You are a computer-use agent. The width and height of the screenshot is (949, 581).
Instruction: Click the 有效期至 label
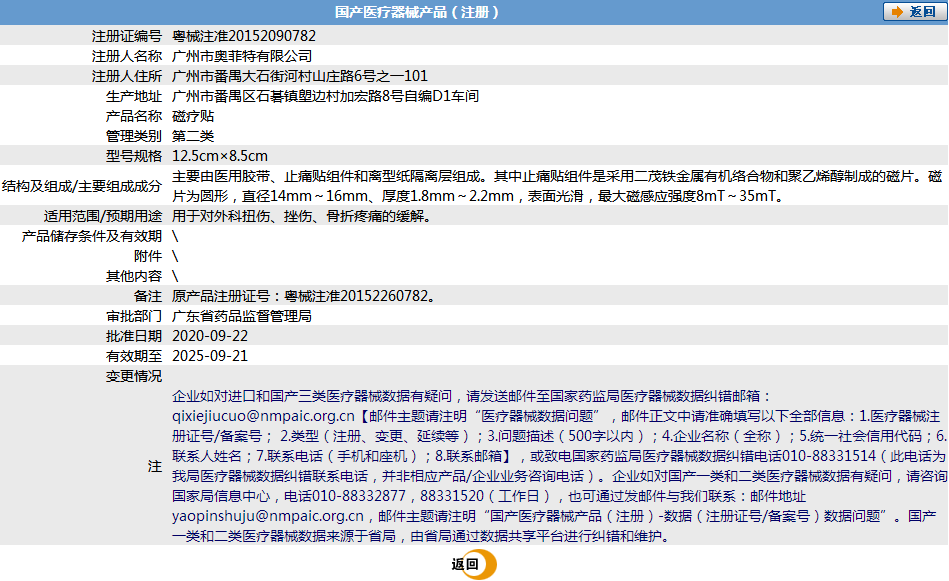pyautogui.click(x=134, y=355)
